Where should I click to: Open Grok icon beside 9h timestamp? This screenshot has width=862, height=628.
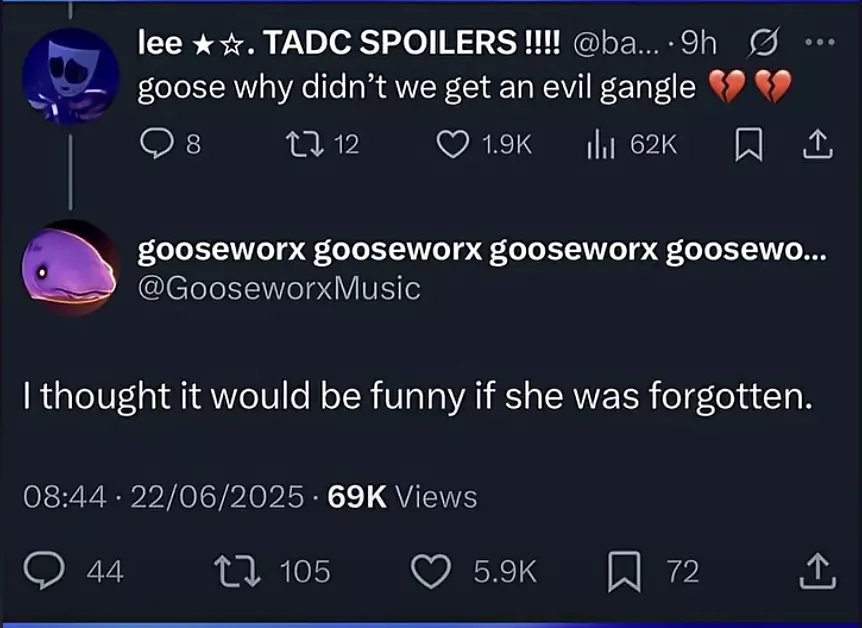pyautogui.click(x=763, y=42)
